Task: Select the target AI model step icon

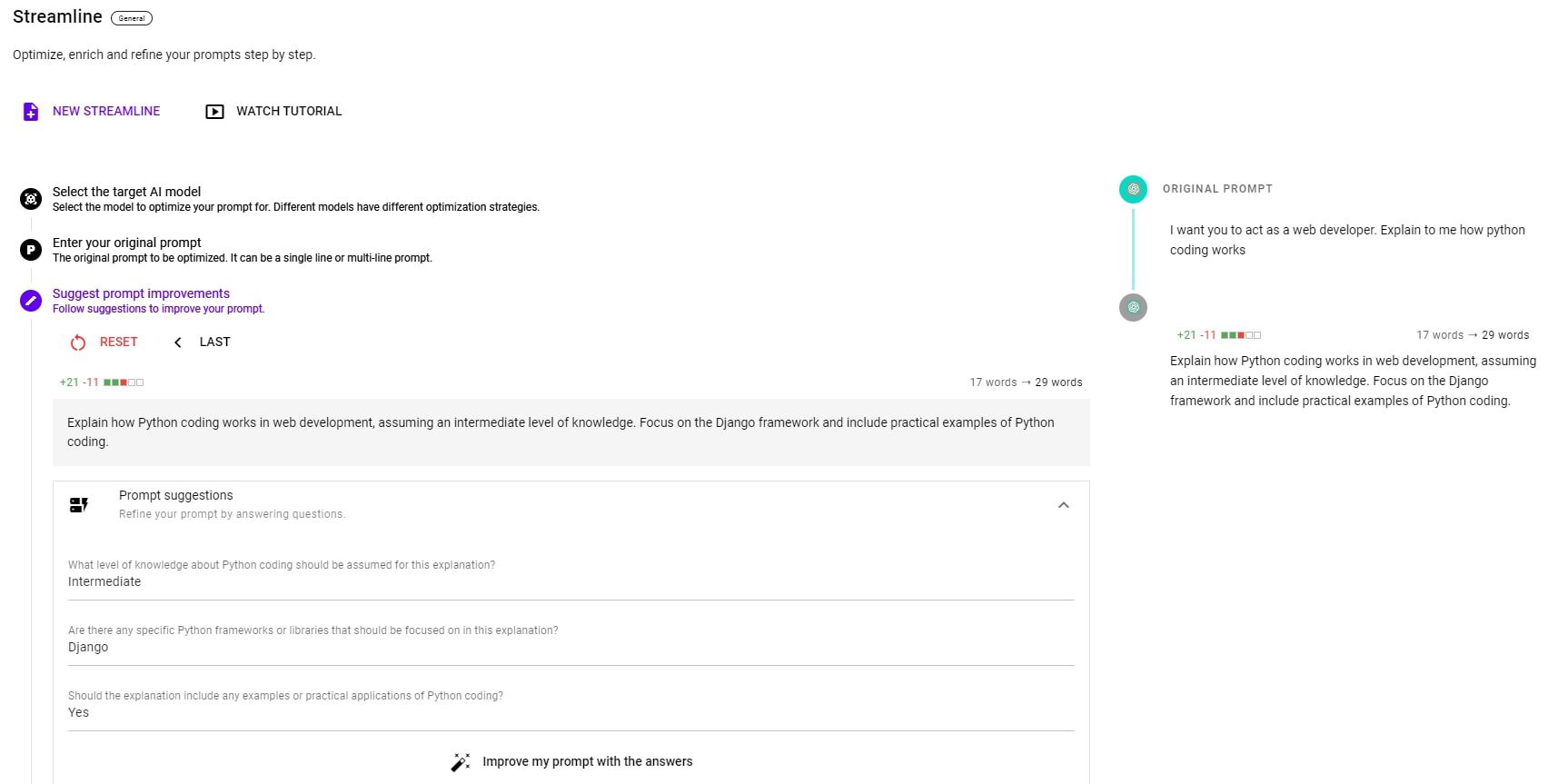Action: point(30,199)
